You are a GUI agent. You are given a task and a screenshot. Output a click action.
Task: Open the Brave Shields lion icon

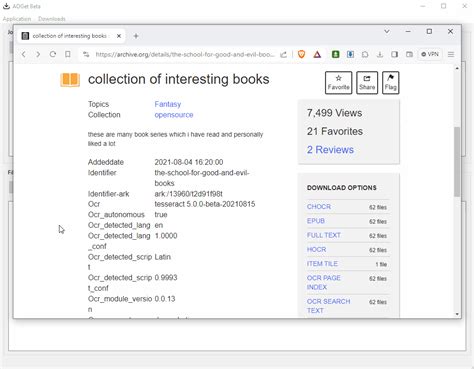click(x=301, y=54)
